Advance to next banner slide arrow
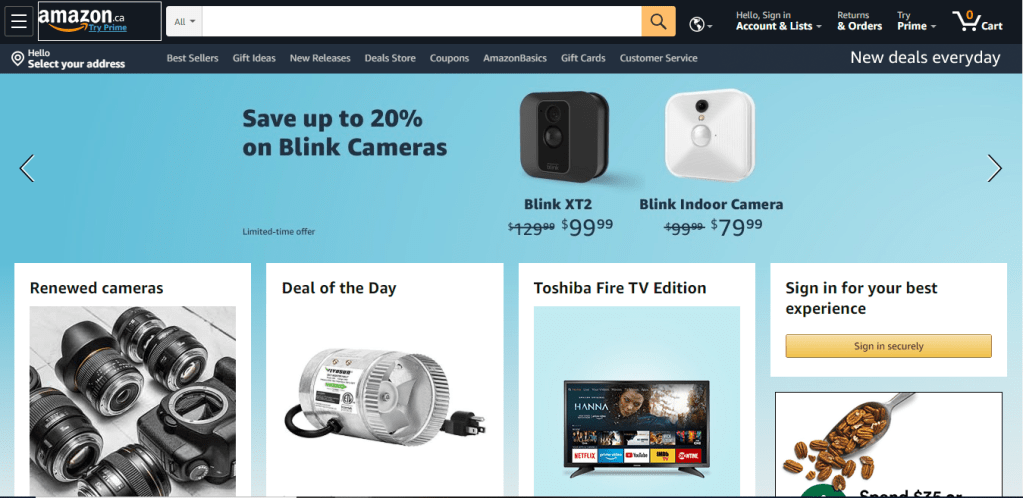 994,168
